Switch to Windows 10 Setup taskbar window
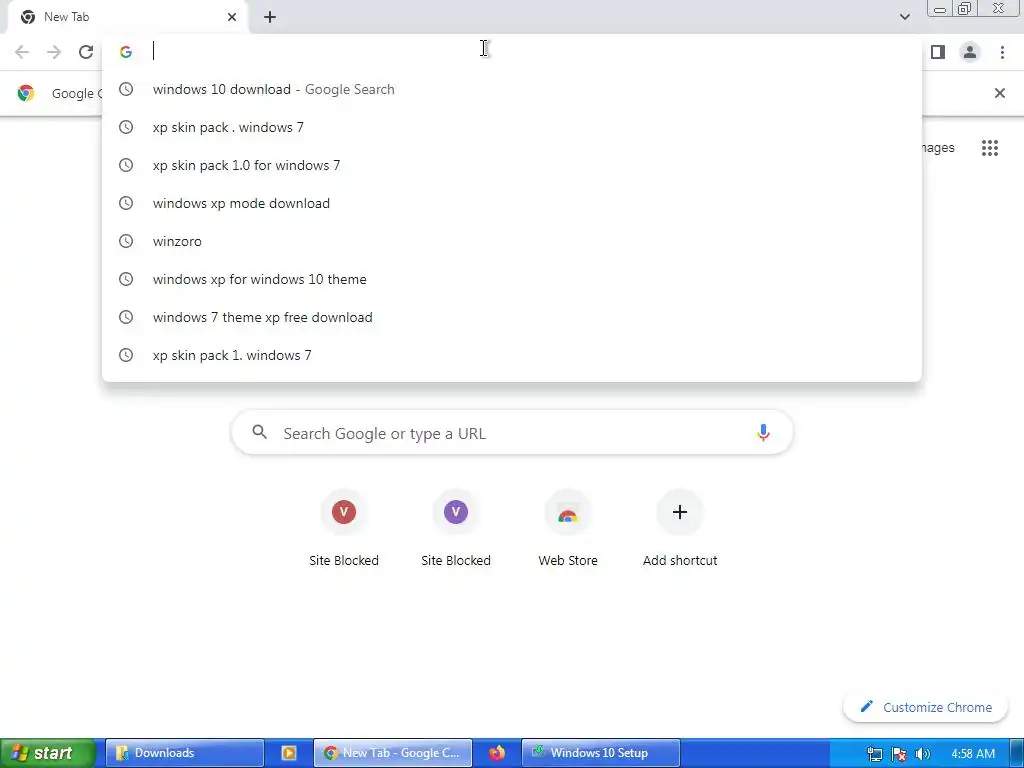 click(601, 753)
